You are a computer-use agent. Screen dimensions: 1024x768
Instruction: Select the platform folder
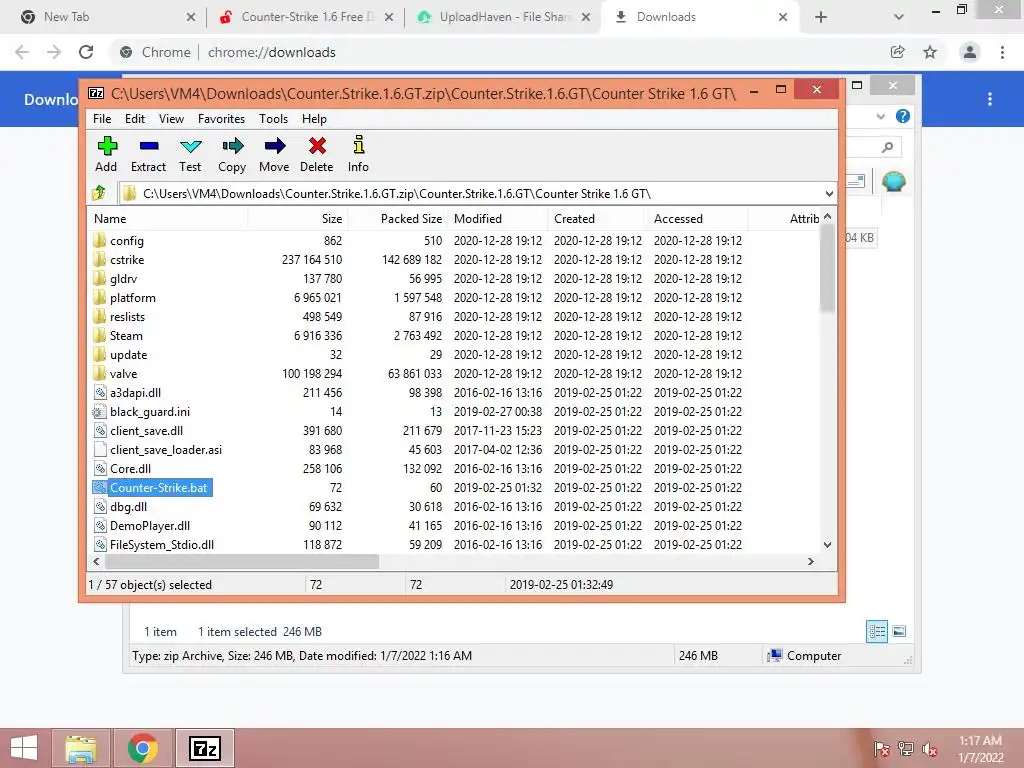tap(133, 298)
